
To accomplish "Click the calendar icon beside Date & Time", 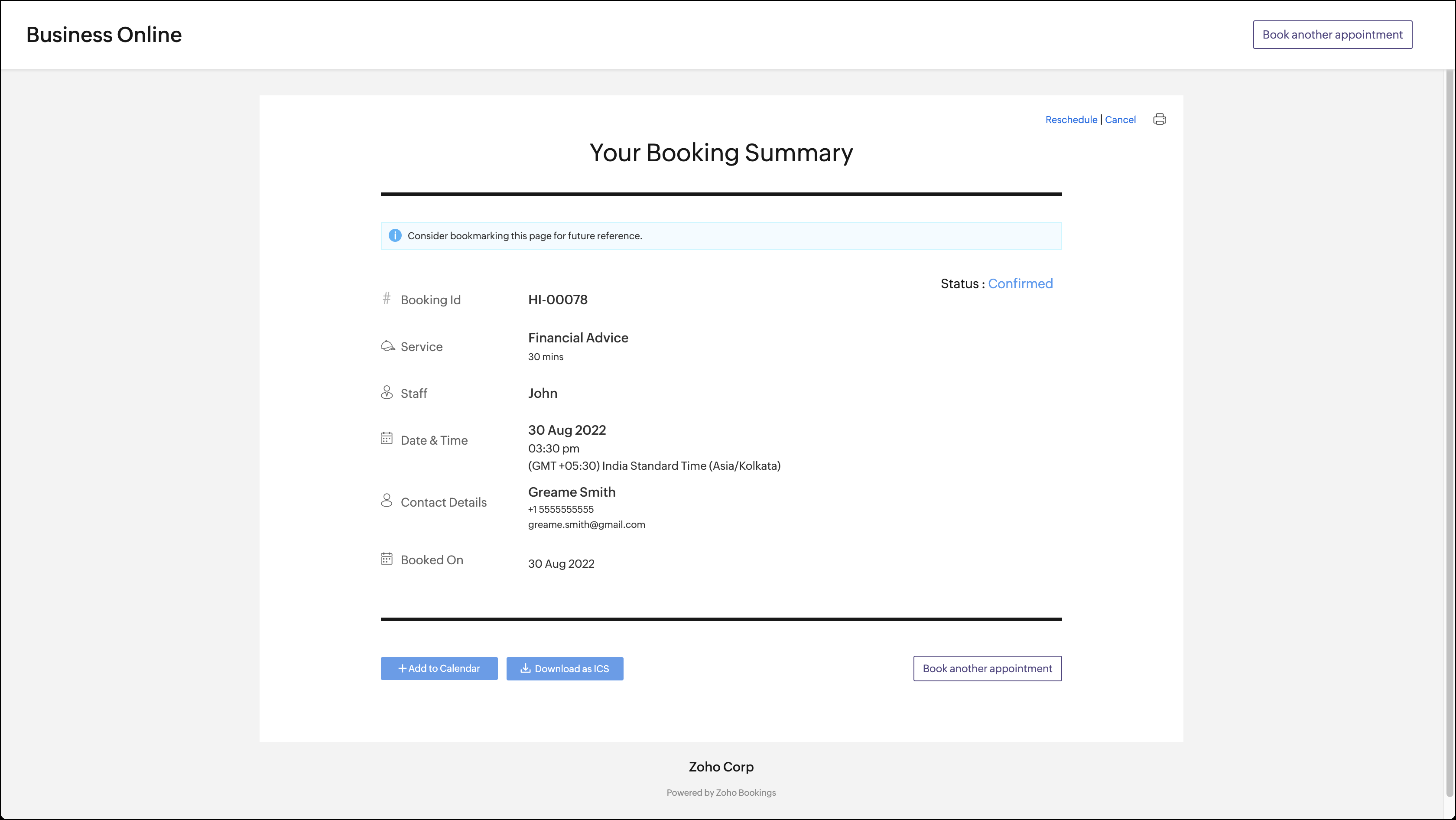I will point(387,439).
